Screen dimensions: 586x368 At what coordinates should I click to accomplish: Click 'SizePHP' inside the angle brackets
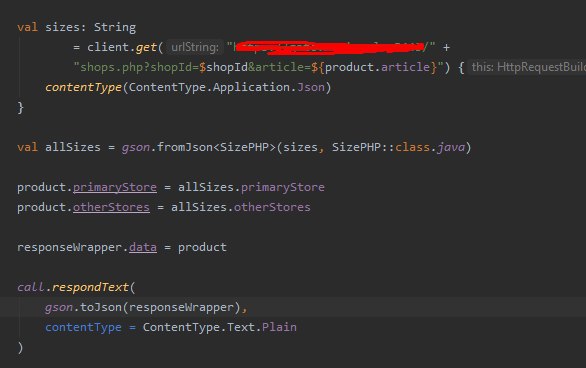click(x=245, y=147)
